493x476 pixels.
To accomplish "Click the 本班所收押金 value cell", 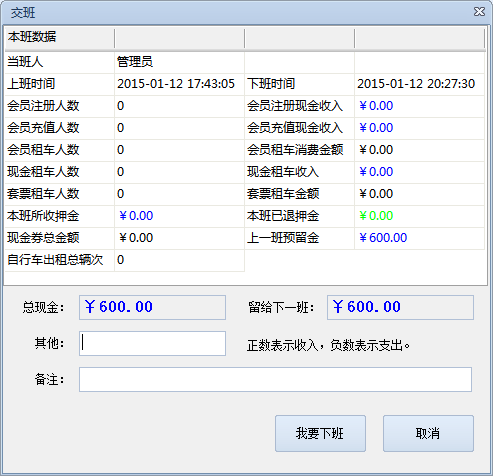I will tap(179, 216).
